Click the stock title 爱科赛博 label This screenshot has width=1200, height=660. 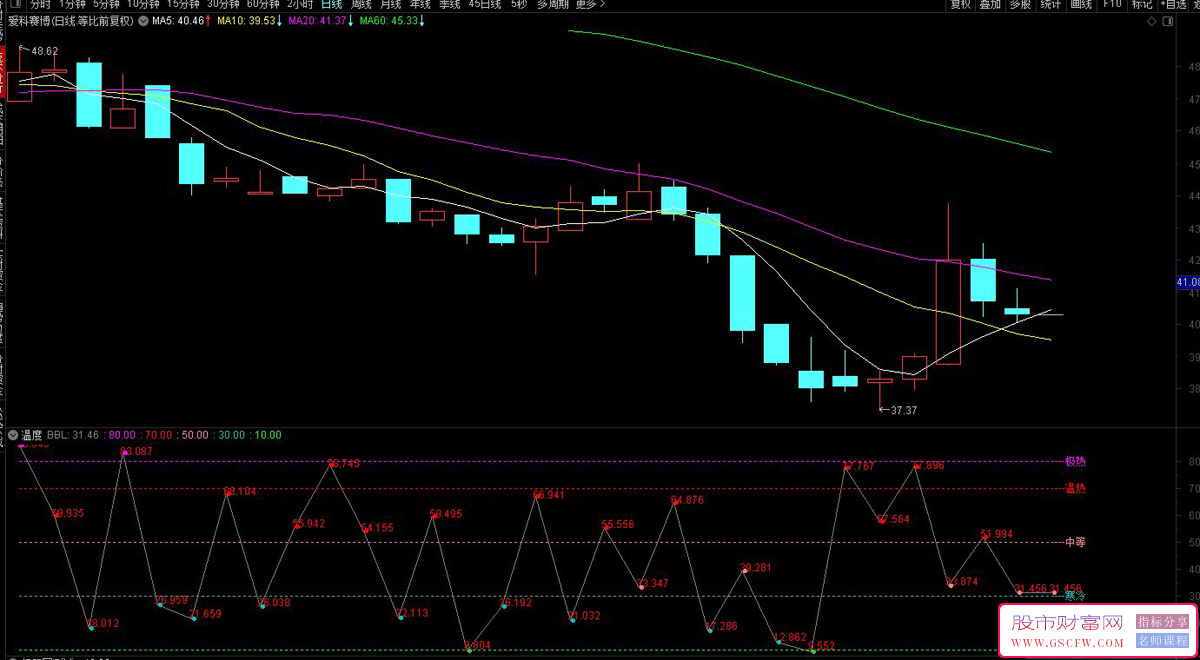pos(30,21)
